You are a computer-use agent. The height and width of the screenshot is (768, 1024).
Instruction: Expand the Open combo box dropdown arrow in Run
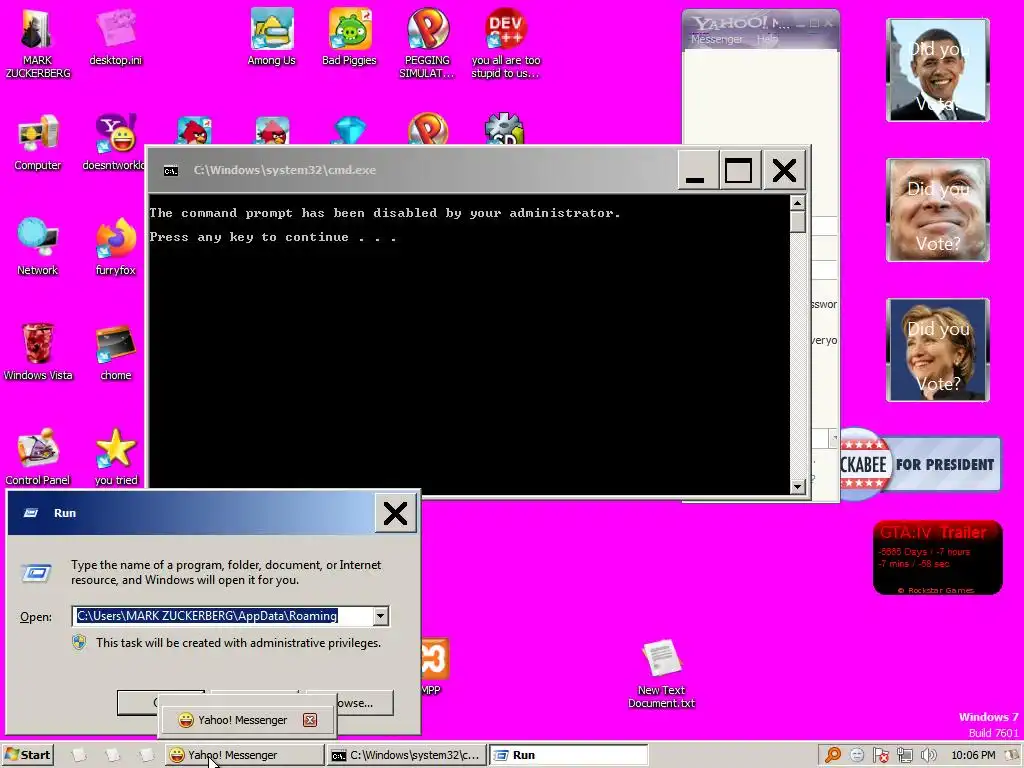pyautogui.click(x=380, y=616)
